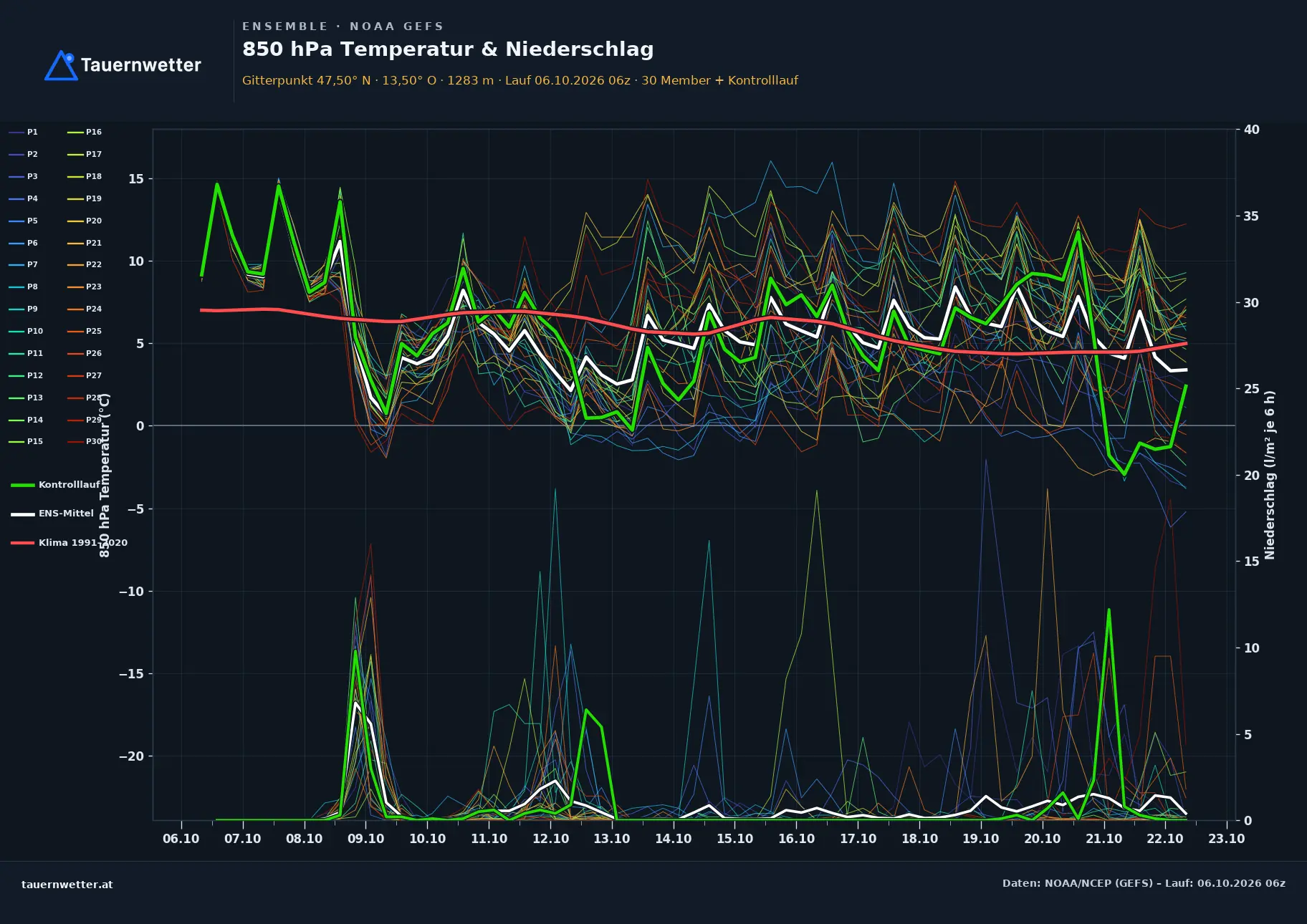Click the P17 legend entry
Screen dimensions: 1307x924
point(85,154)
